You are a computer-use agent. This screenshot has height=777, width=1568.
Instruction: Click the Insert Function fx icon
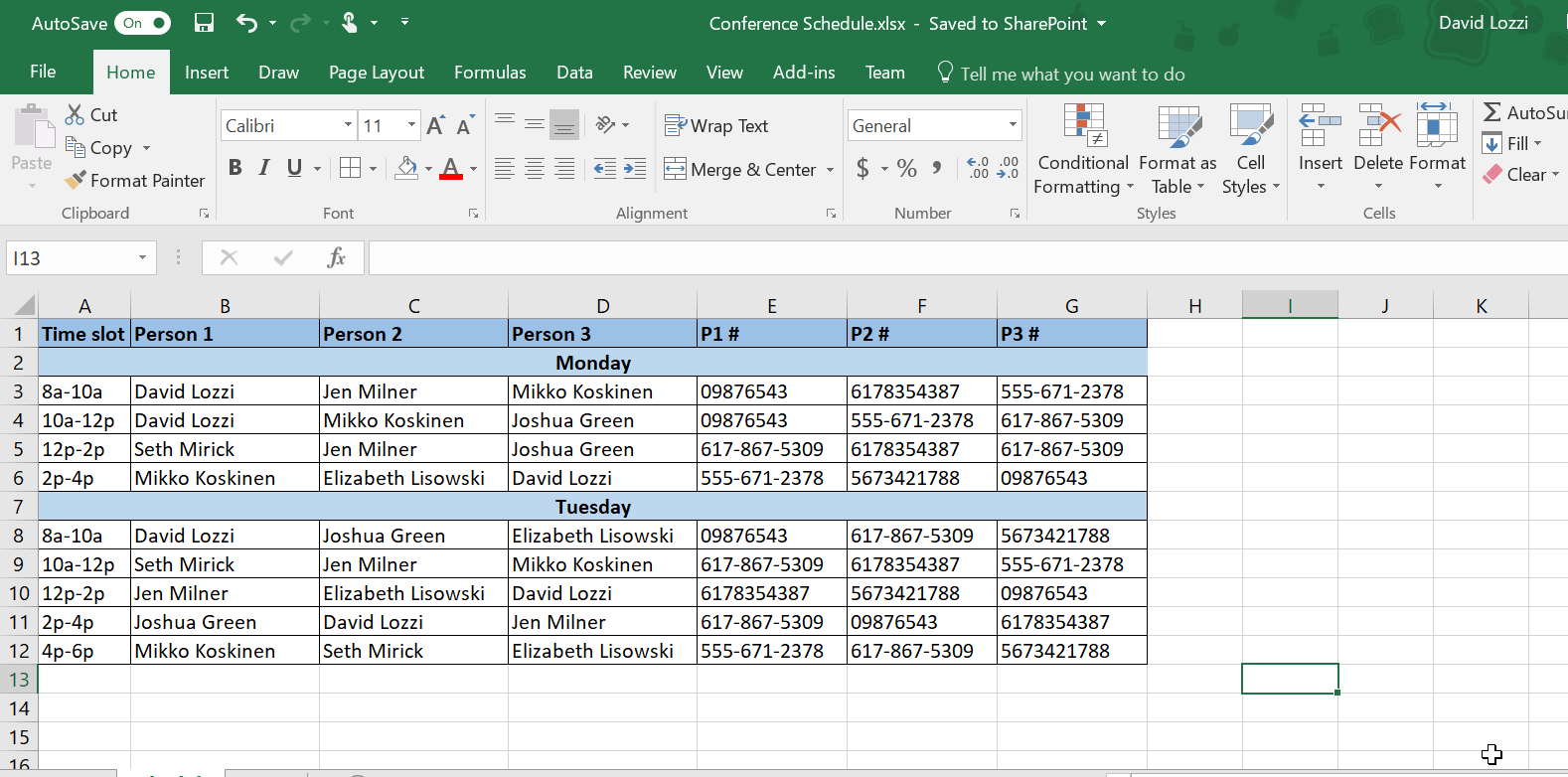coord(336,258)
